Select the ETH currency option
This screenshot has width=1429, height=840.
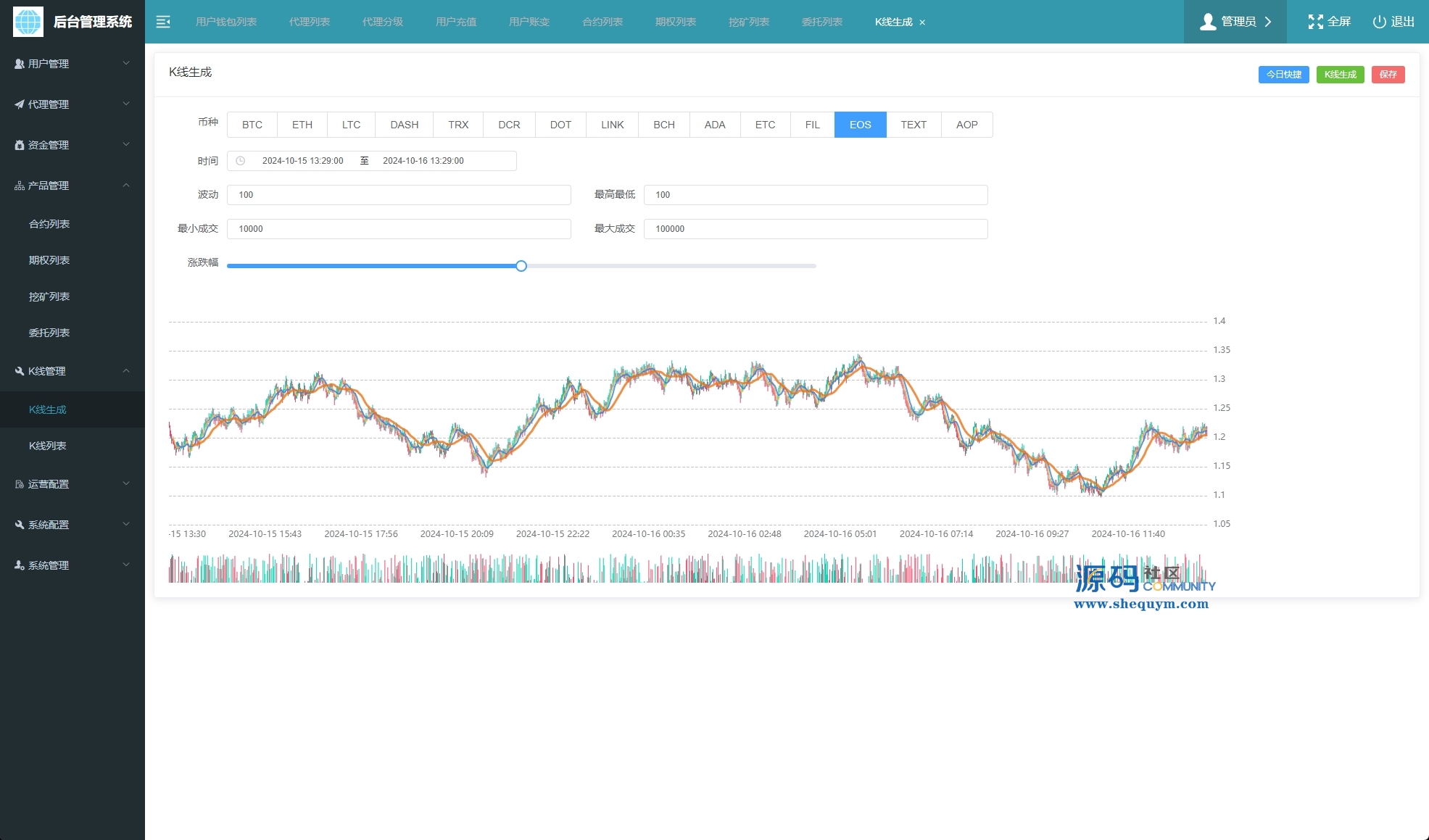(x=302, y=125)
